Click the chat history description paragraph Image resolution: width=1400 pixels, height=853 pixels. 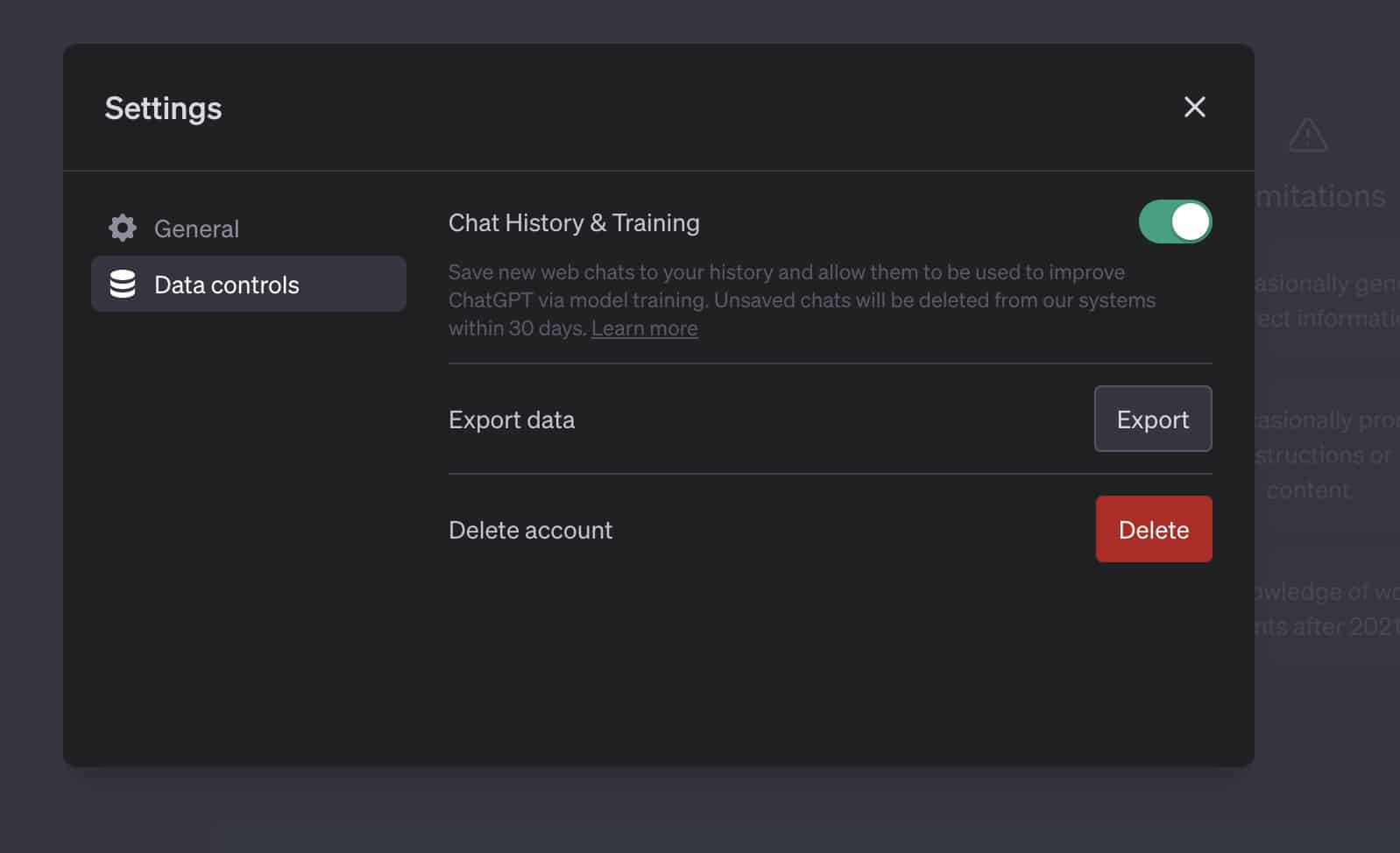pyautogui.click(x=802, y=300)
